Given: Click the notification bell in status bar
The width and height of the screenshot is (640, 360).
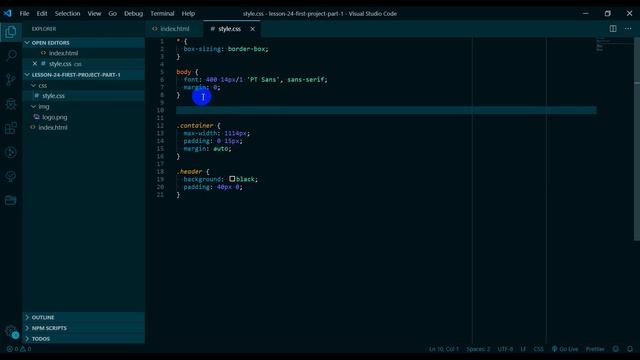Looking at the screenshot, I should point(630,349).
